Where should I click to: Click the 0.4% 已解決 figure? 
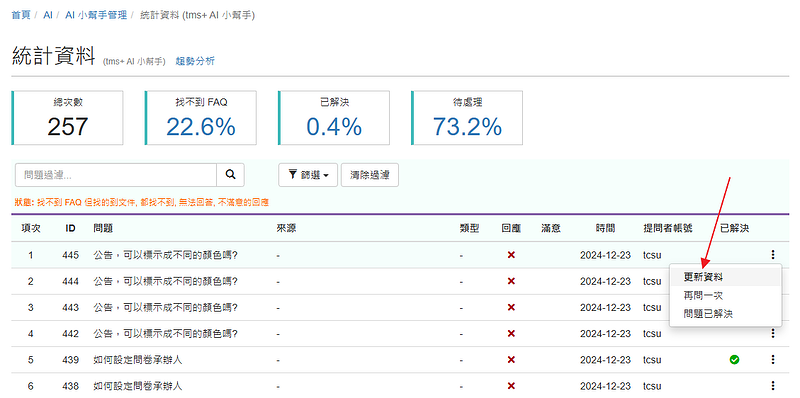(x=334, y=126)
